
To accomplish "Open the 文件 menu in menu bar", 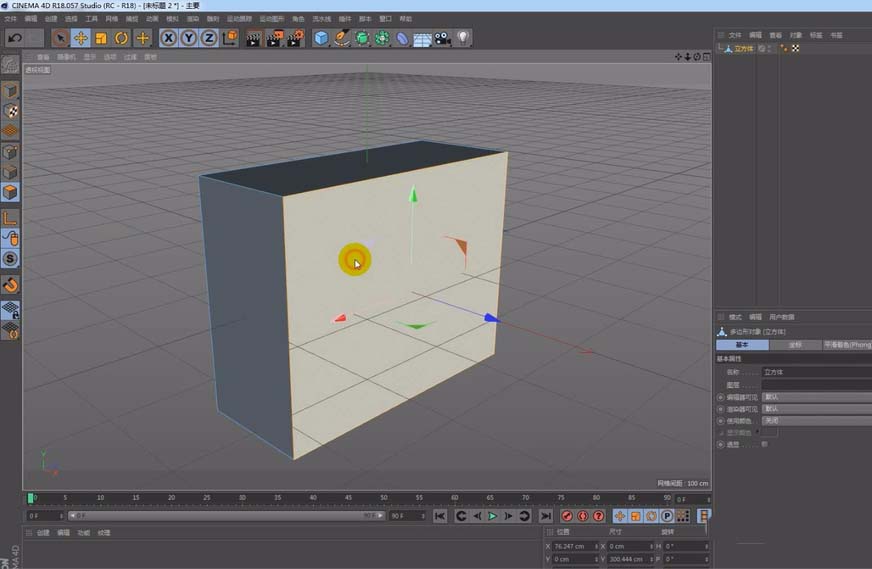I will point(10,19).
